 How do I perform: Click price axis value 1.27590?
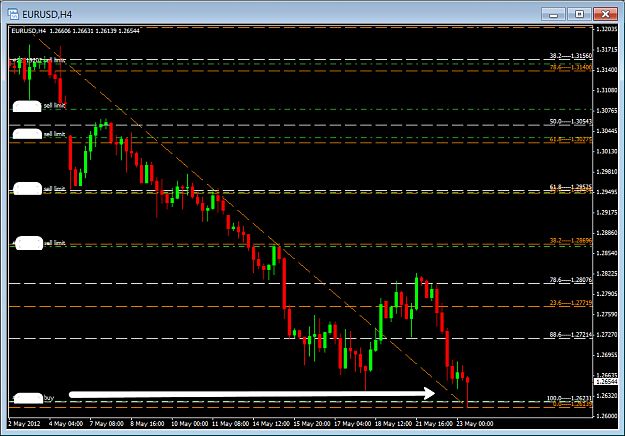[607, 314]
